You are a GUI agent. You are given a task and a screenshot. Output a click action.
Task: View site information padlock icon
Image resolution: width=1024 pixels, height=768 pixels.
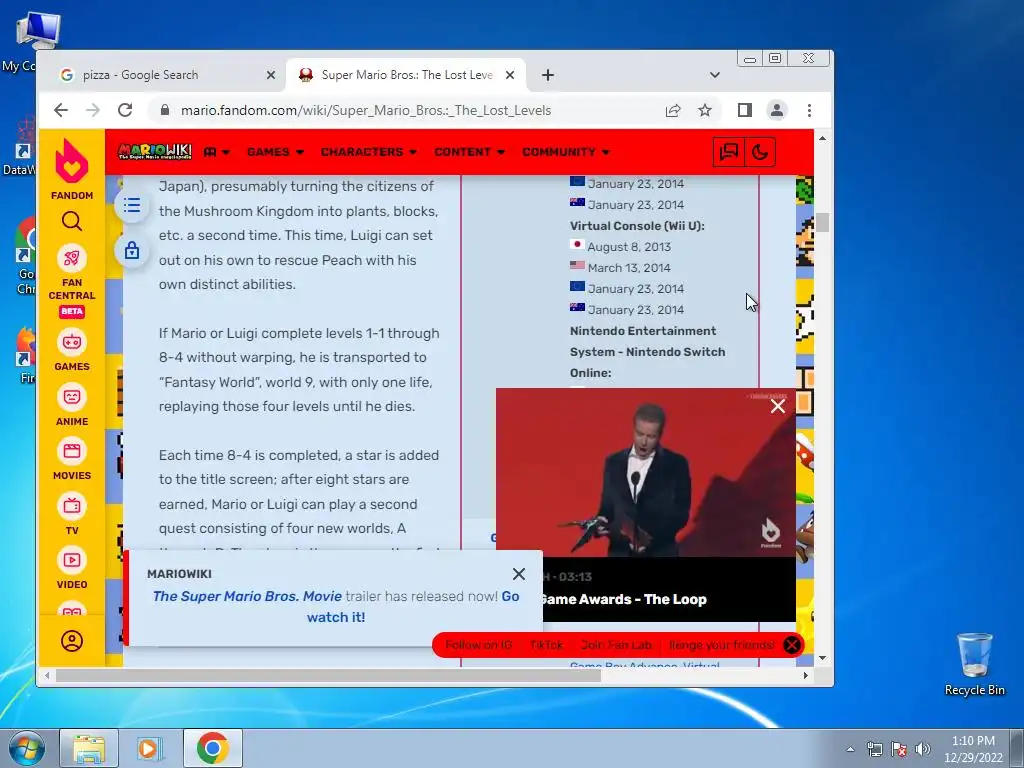pyautogui.click(x=165, y=110)
